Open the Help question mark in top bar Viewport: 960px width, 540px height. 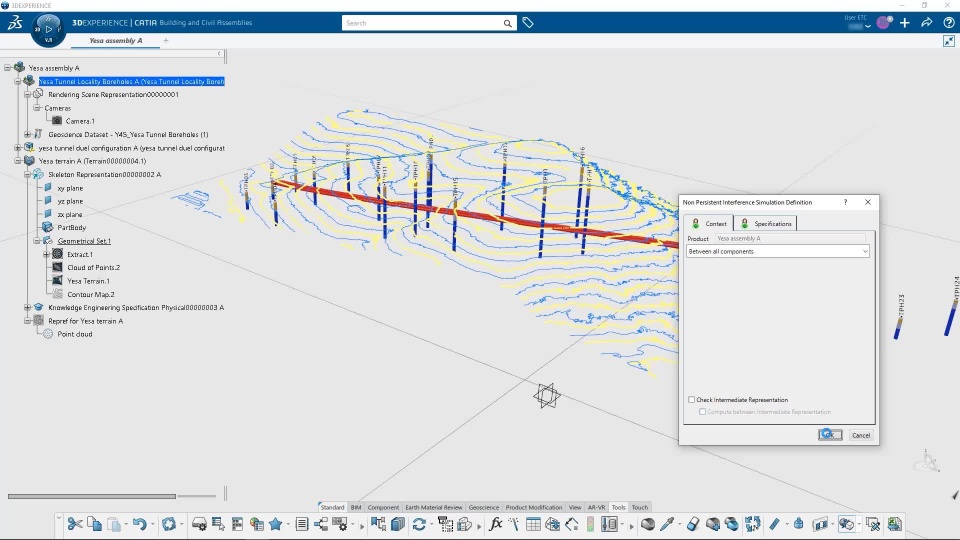point(948,23)
